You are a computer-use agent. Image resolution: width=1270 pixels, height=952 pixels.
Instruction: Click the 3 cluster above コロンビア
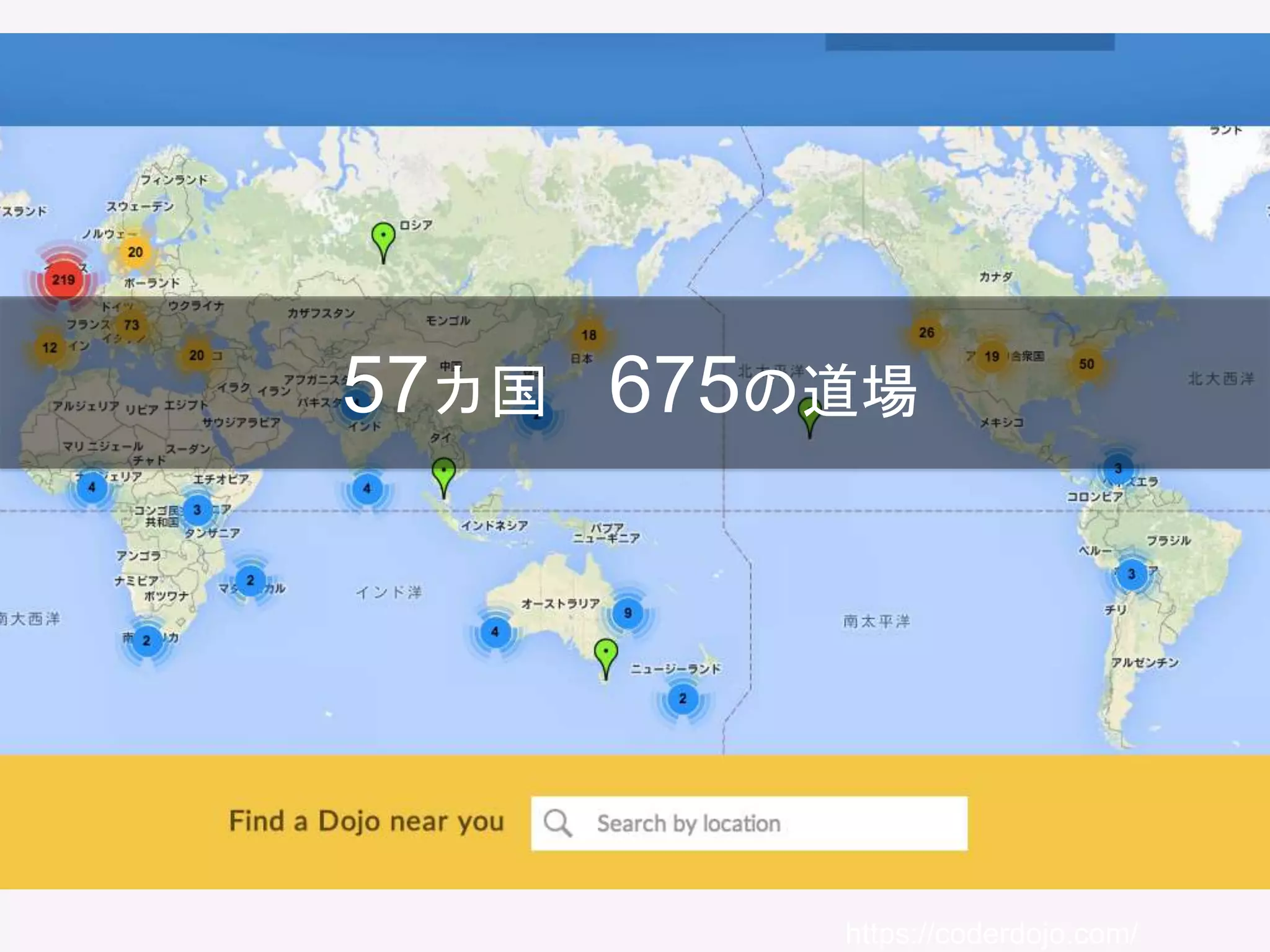(1117, 468)
